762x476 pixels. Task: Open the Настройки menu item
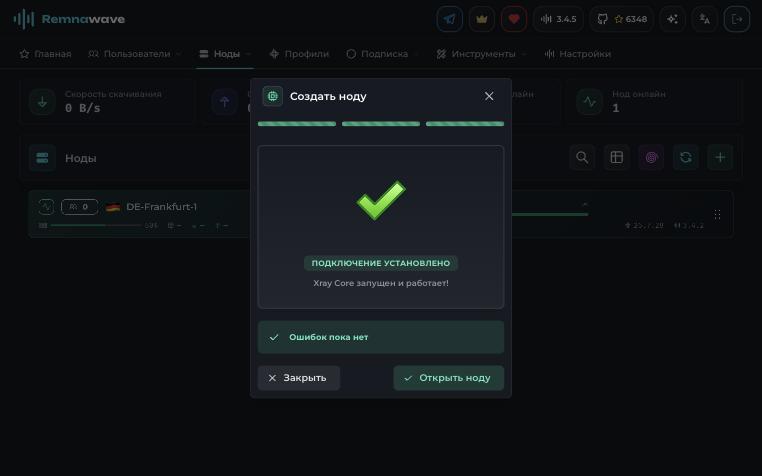[x=578, y=54]
